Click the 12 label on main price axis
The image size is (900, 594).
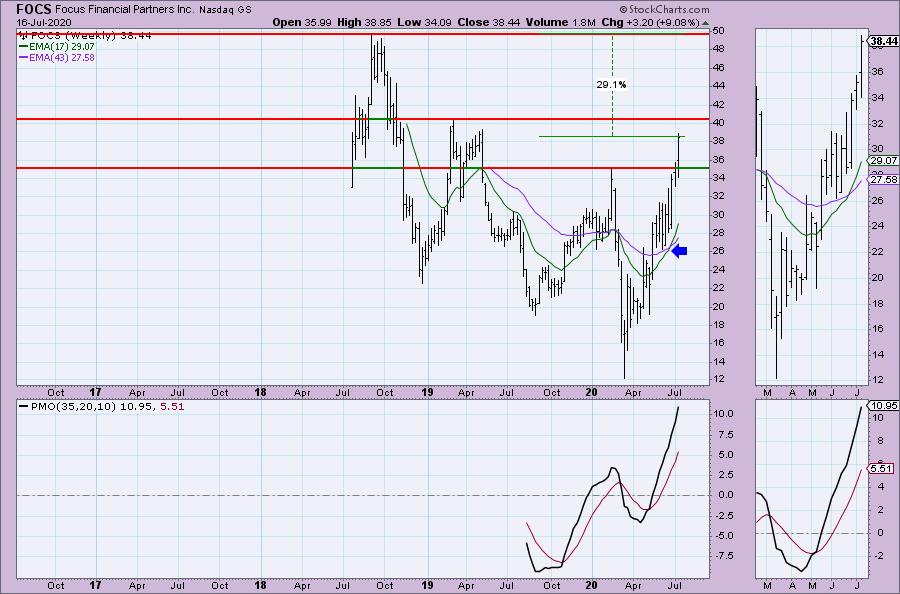[719, 379]
